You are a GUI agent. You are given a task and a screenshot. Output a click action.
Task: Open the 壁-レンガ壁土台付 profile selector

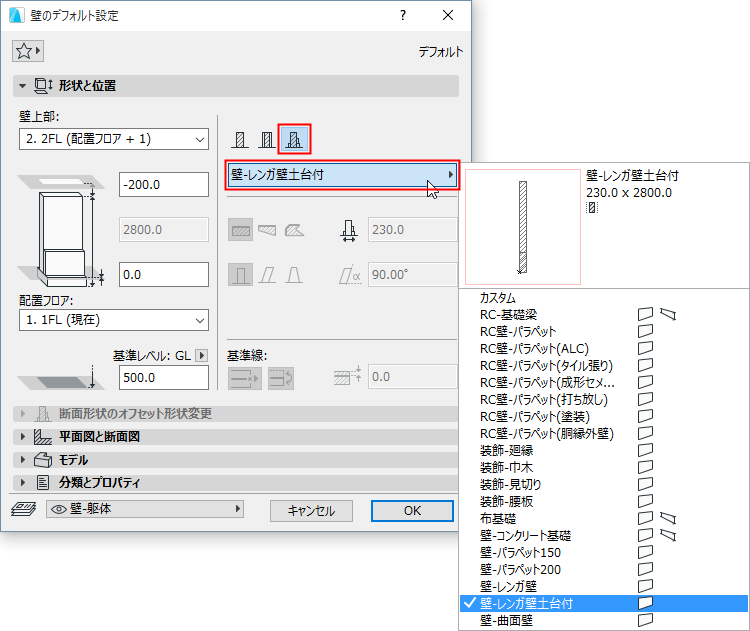342,175
